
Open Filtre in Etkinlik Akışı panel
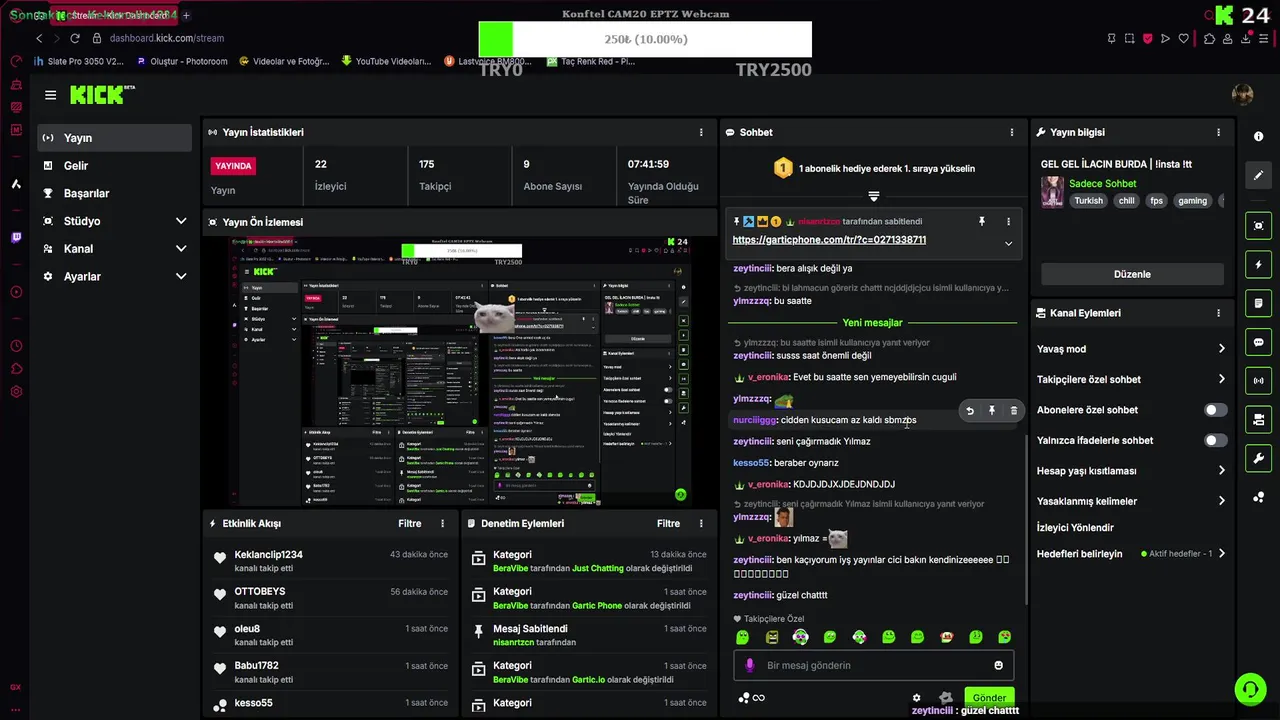point(409,523)
